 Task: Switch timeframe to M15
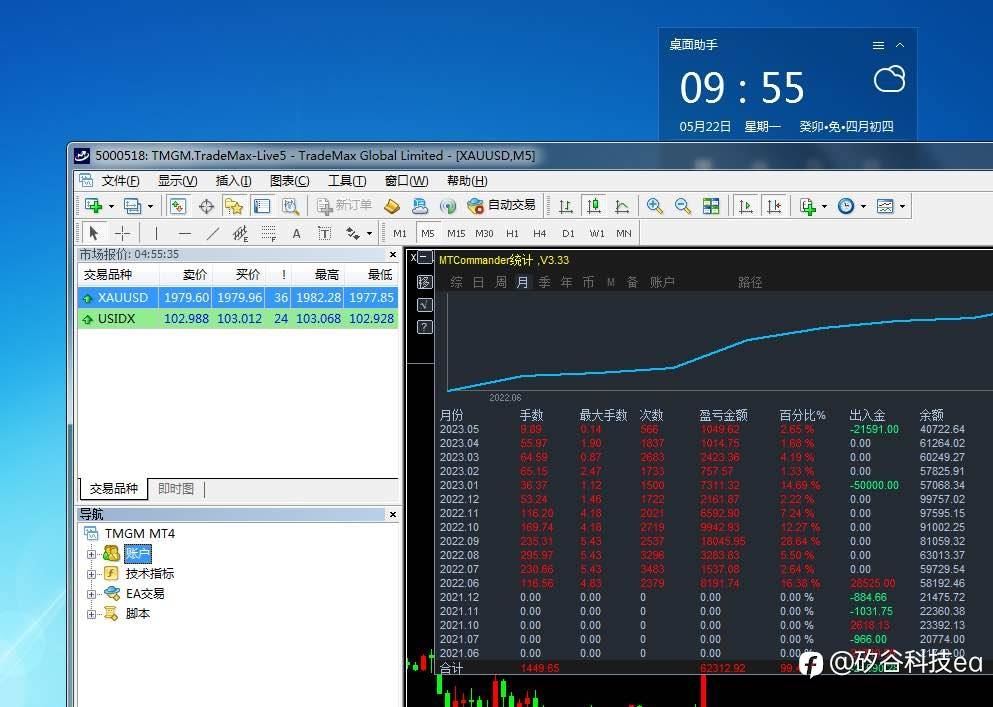tap(456, 233)
